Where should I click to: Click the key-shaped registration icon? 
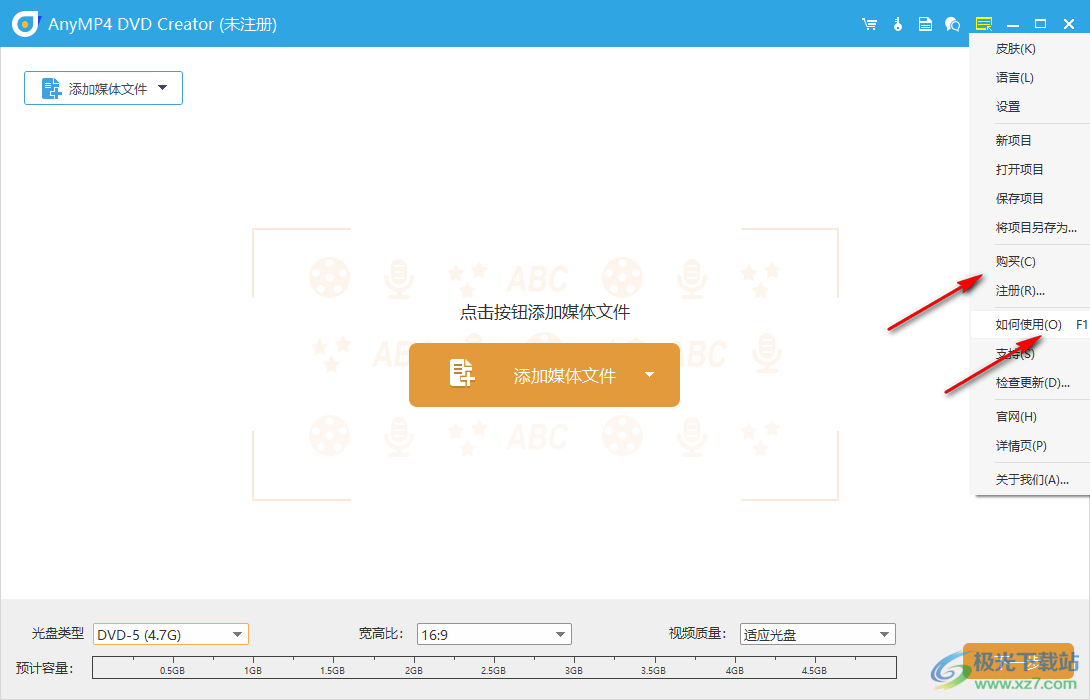tap(897, 23)
